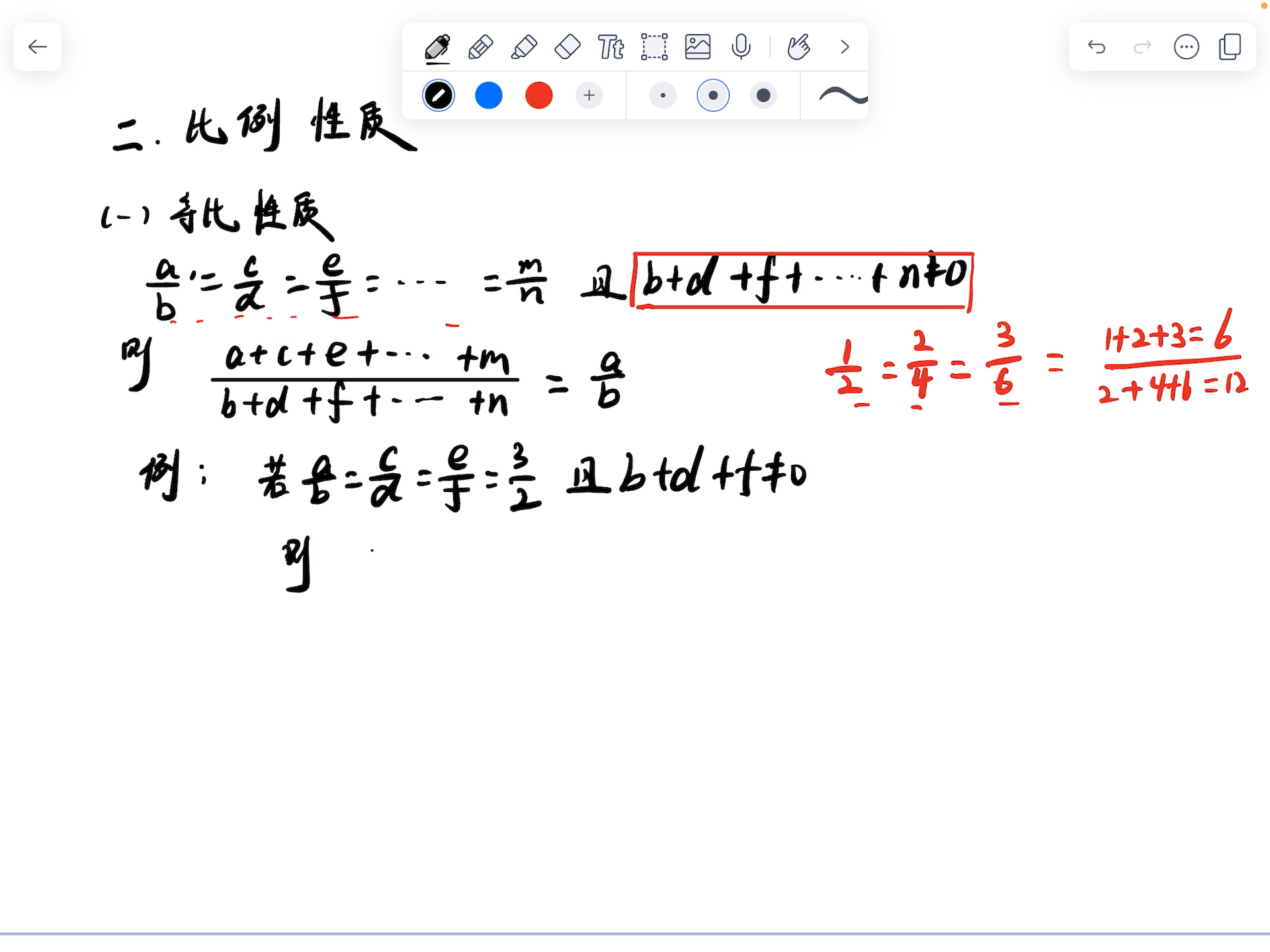Choose the red pen color
This screenshot has width=1270, height=952.
(x=539, y=96)
